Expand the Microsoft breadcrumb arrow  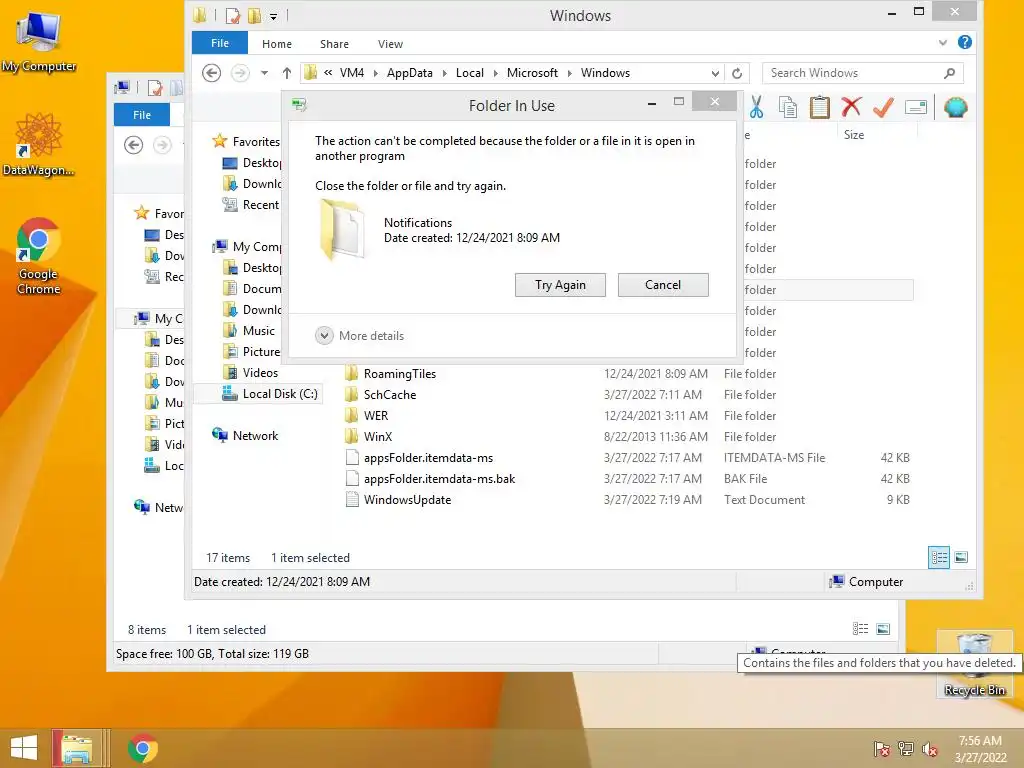coord(569,73)
